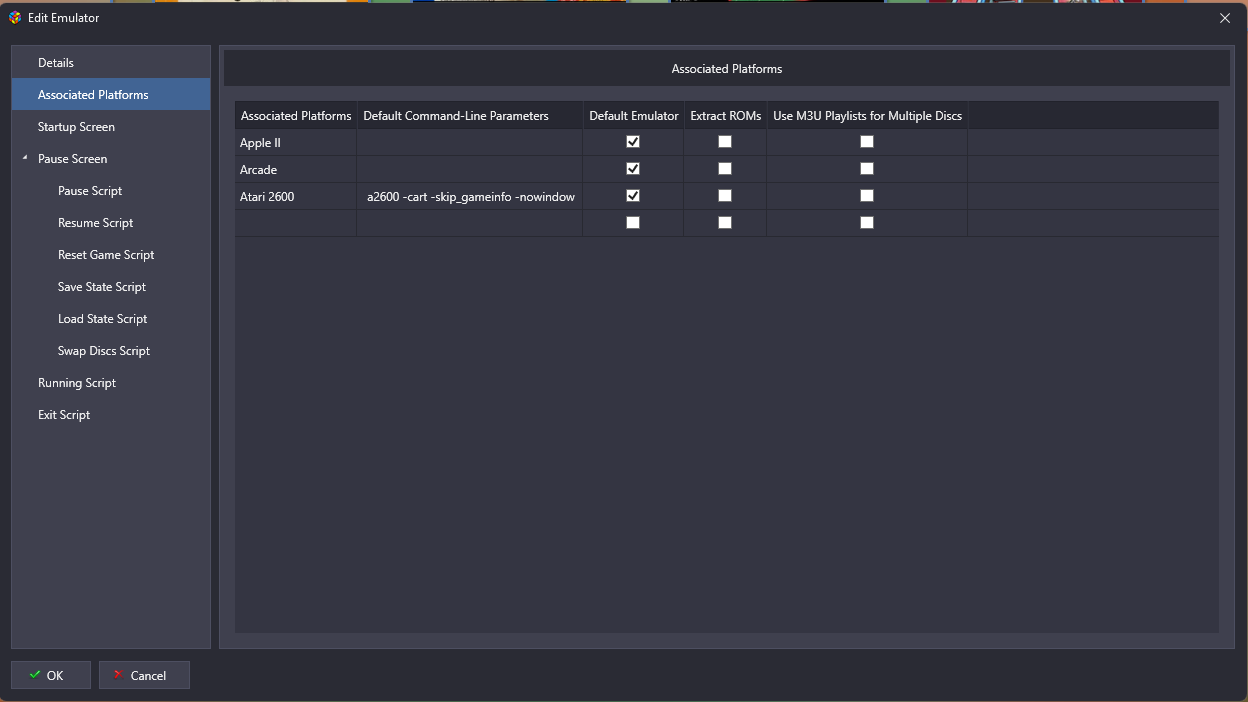Select the Atari 2600 platform cell
1248x702 pixels.
(x=296, y=196)
